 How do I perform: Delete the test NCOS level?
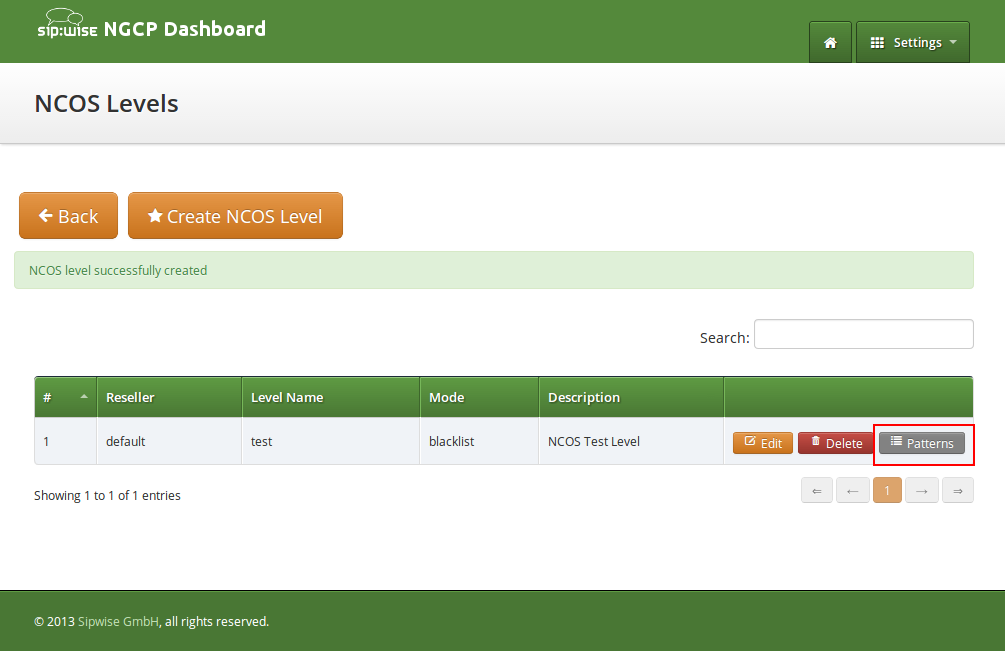(836, 443)
